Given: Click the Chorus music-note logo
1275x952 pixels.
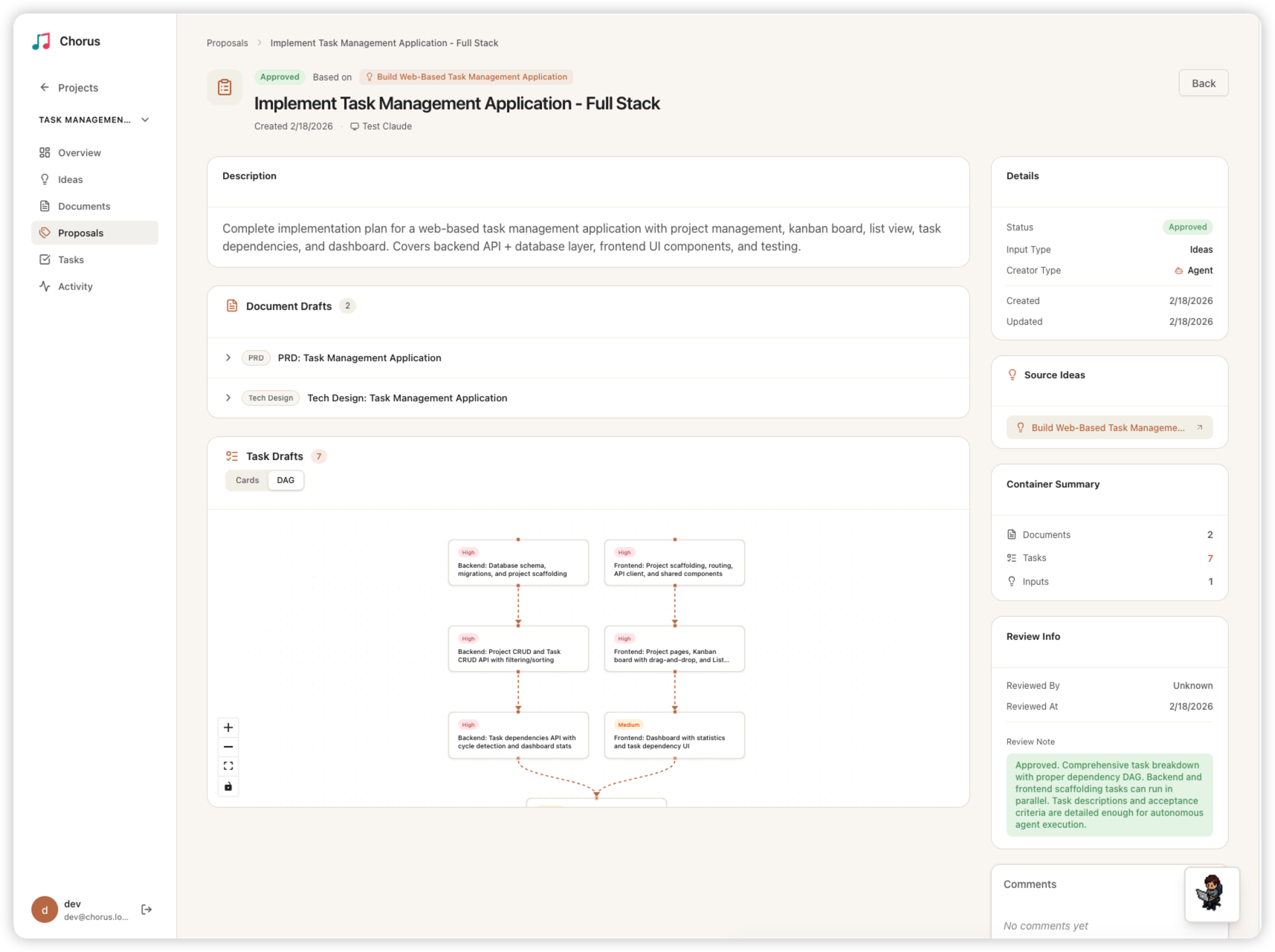Looking at the screenshot, I should click(41, 41).
